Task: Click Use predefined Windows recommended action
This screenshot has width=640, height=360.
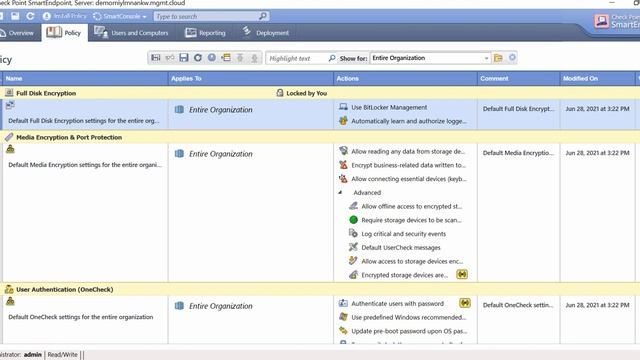Action: click(x=409, y=318)
